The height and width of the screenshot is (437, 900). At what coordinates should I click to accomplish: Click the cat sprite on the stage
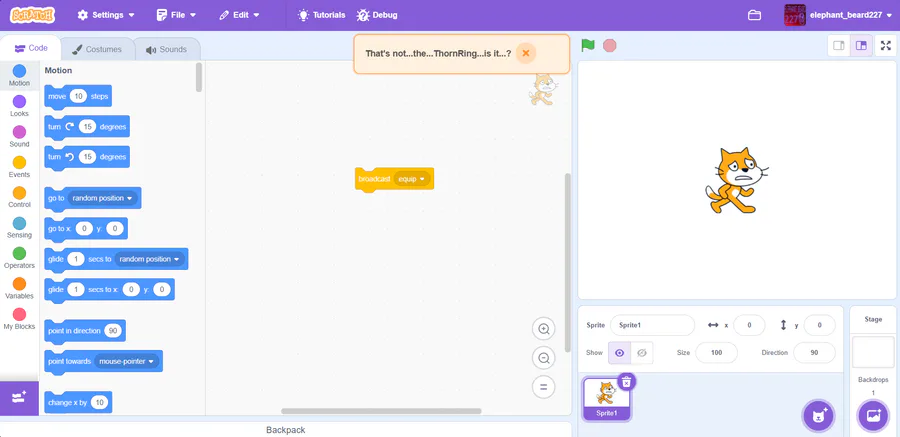[x=736, y=180]
